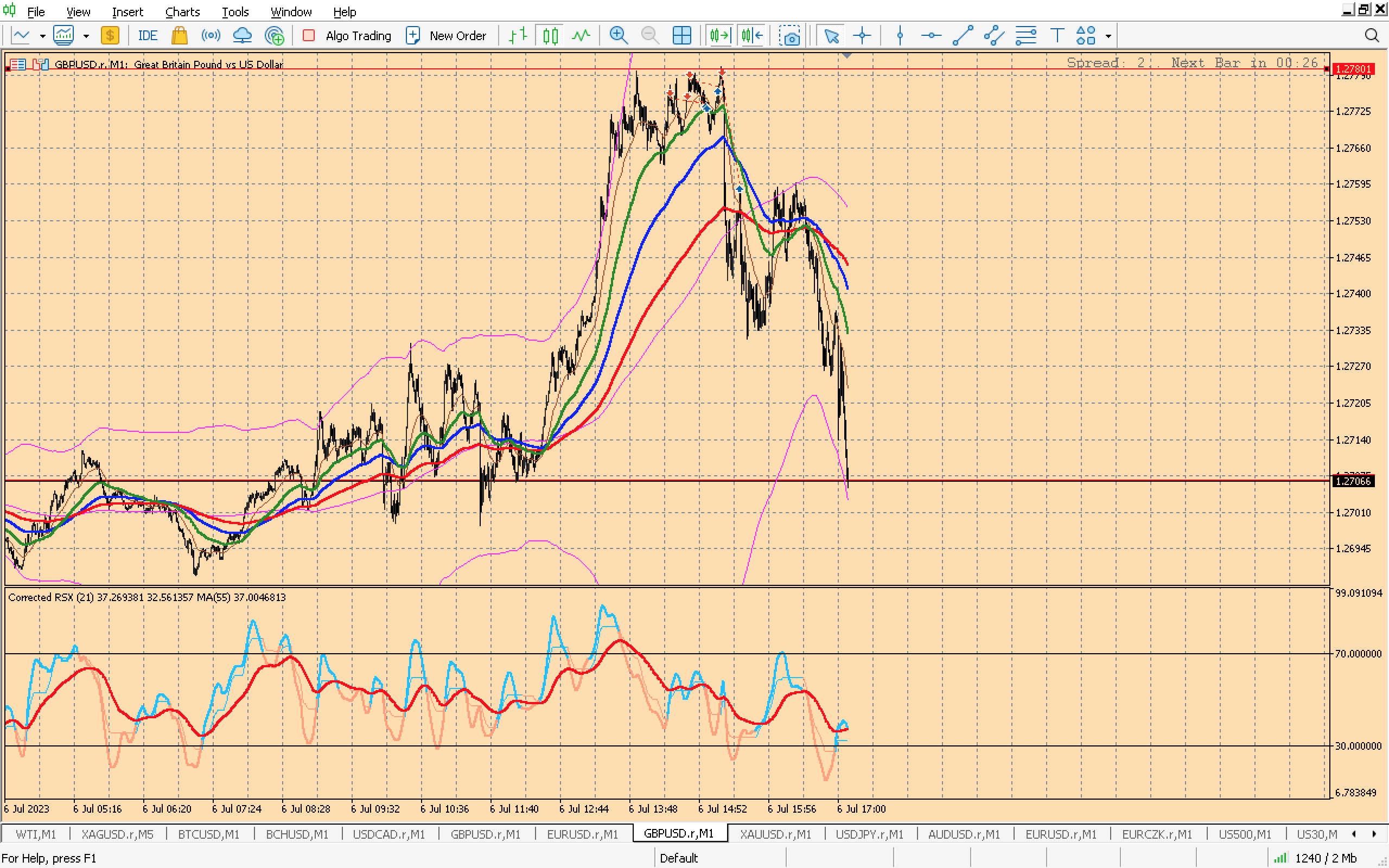Open the MetaEditor IDE
This screenshot has width=1389, height=868.
point(148,36)
